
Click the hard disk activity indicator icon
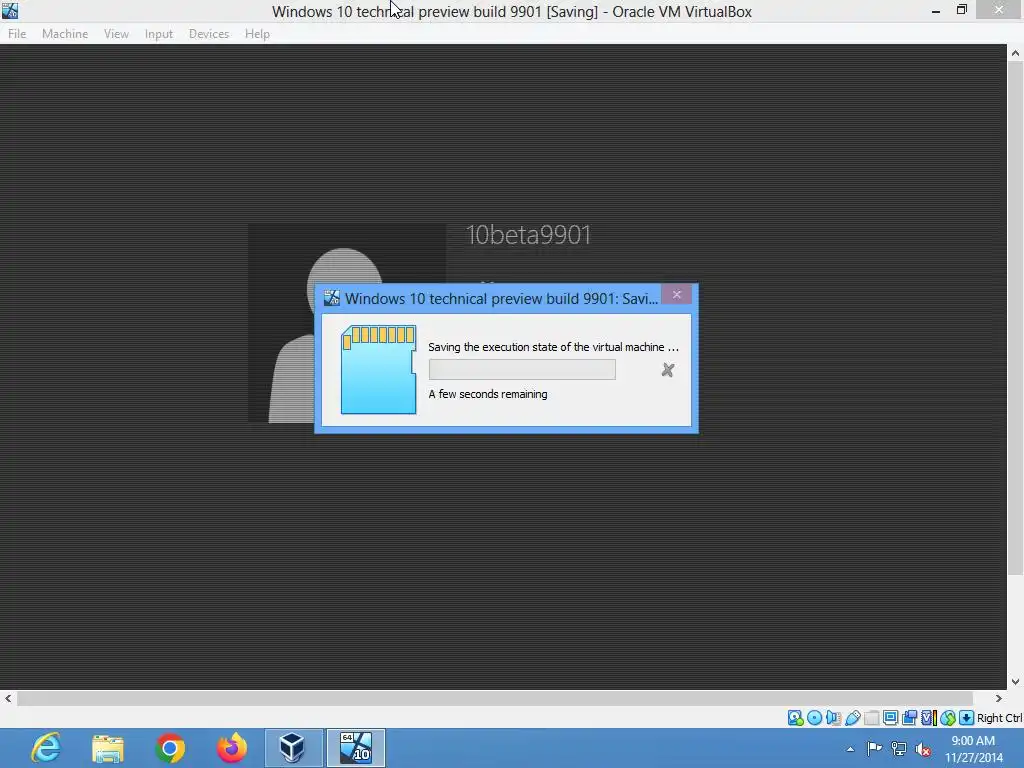pos(795,718)
